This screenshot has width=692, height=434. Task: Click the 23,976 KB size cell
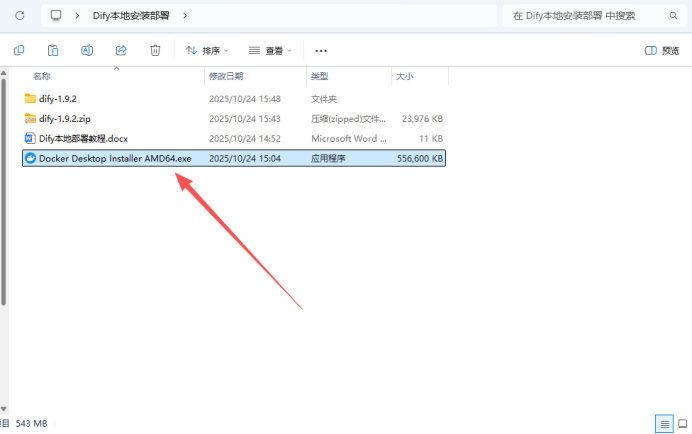[x=422, y=119]
